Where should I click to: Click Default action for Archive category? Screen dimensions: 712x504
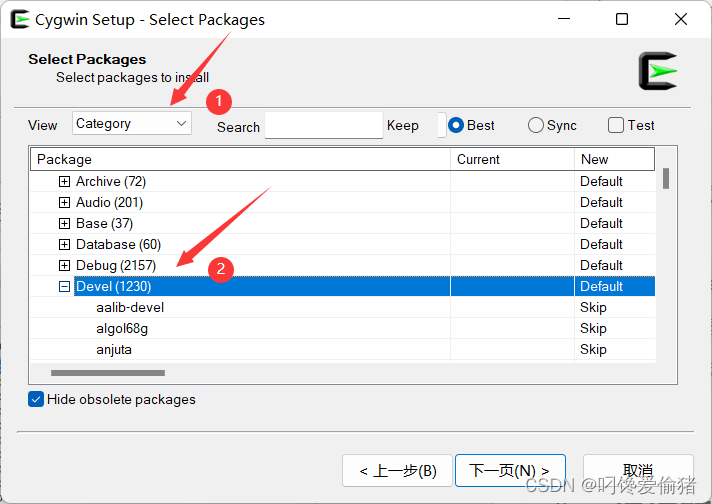pos(601,182)
